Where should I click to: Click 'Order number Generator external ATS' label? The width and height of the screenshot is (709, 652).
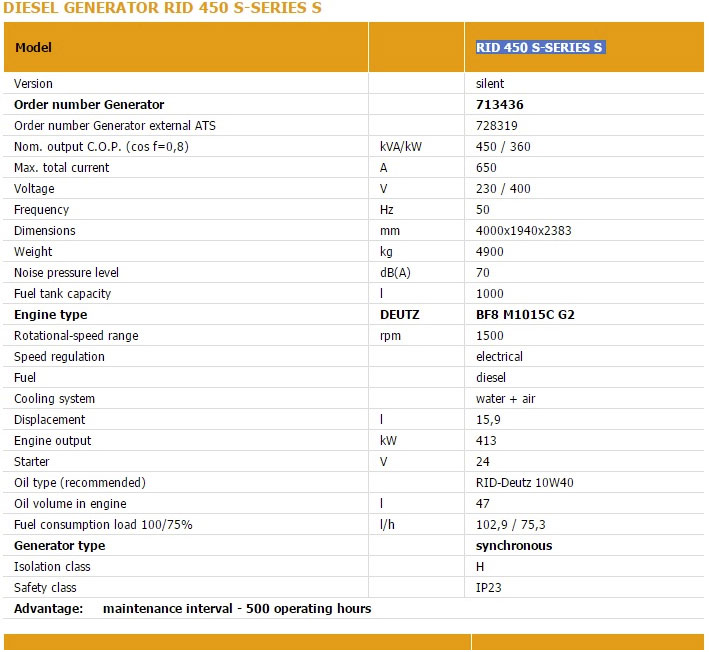115,126
